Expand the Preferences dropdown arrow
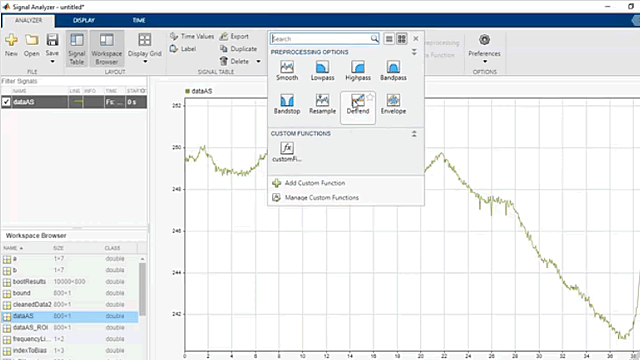 coord(485,62)
